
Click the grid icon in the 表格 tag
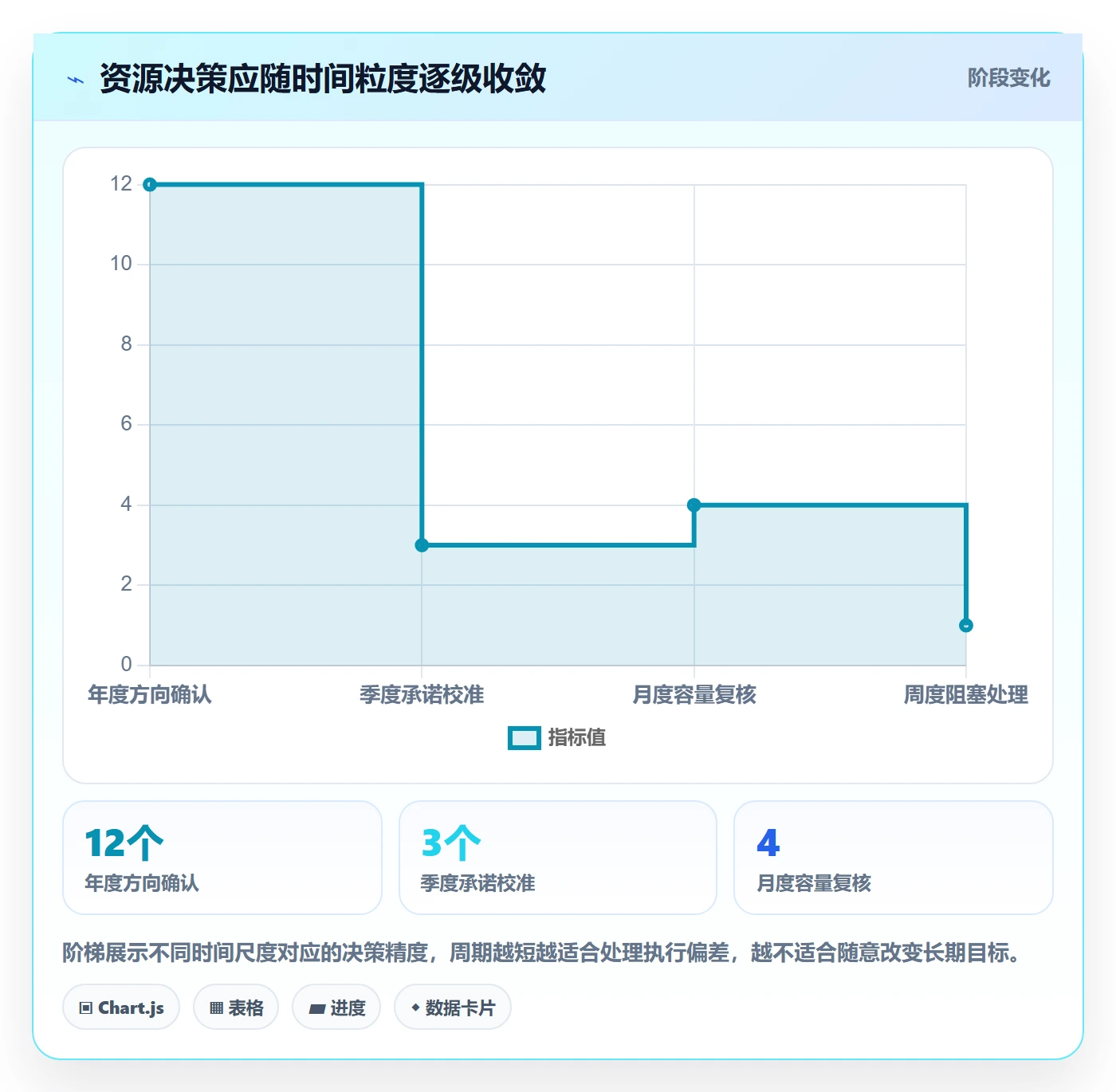pyautogui.click(x=216, y=1008)
